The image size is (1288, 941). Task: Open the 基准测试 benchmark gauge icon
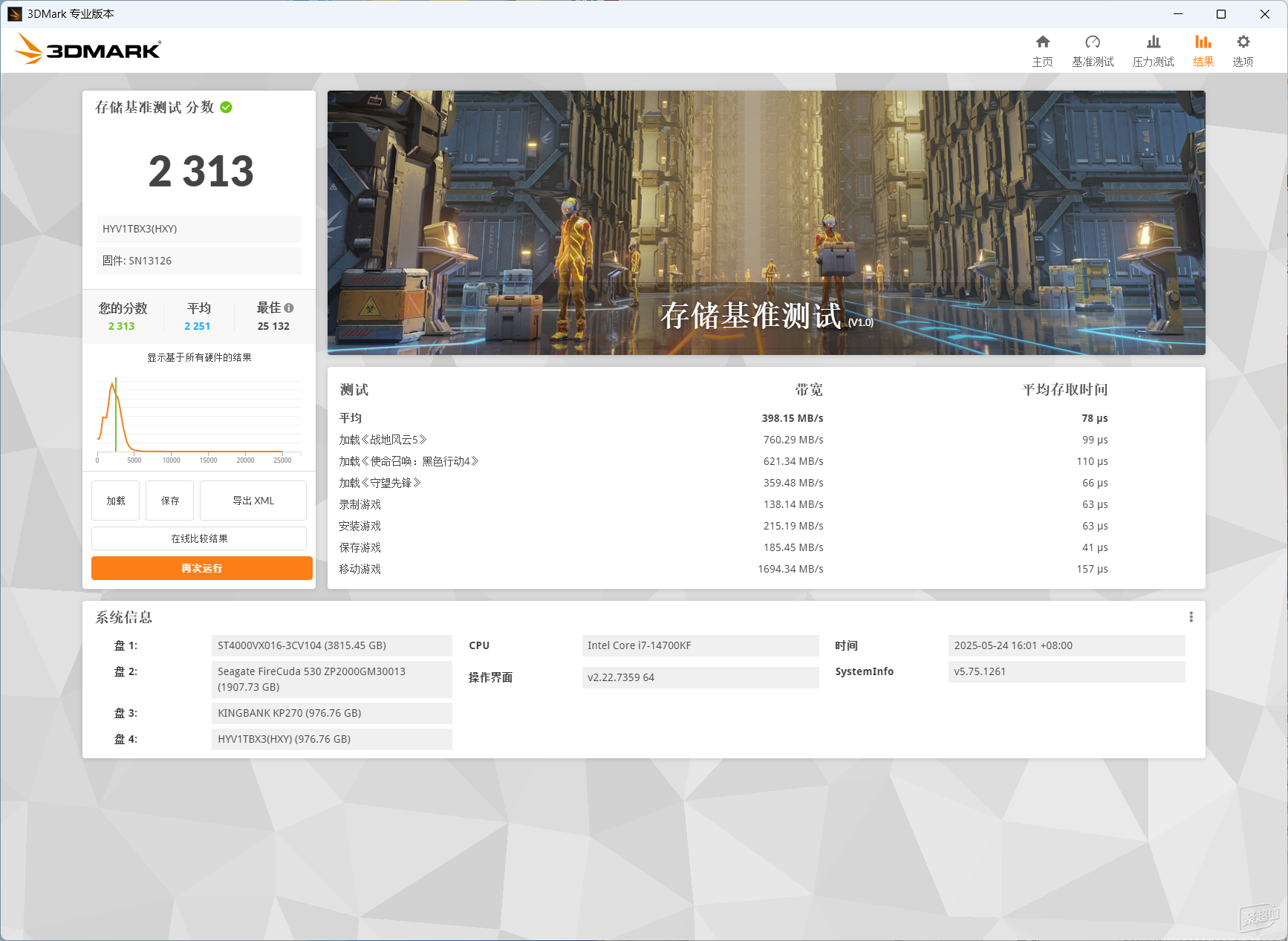1093,42
